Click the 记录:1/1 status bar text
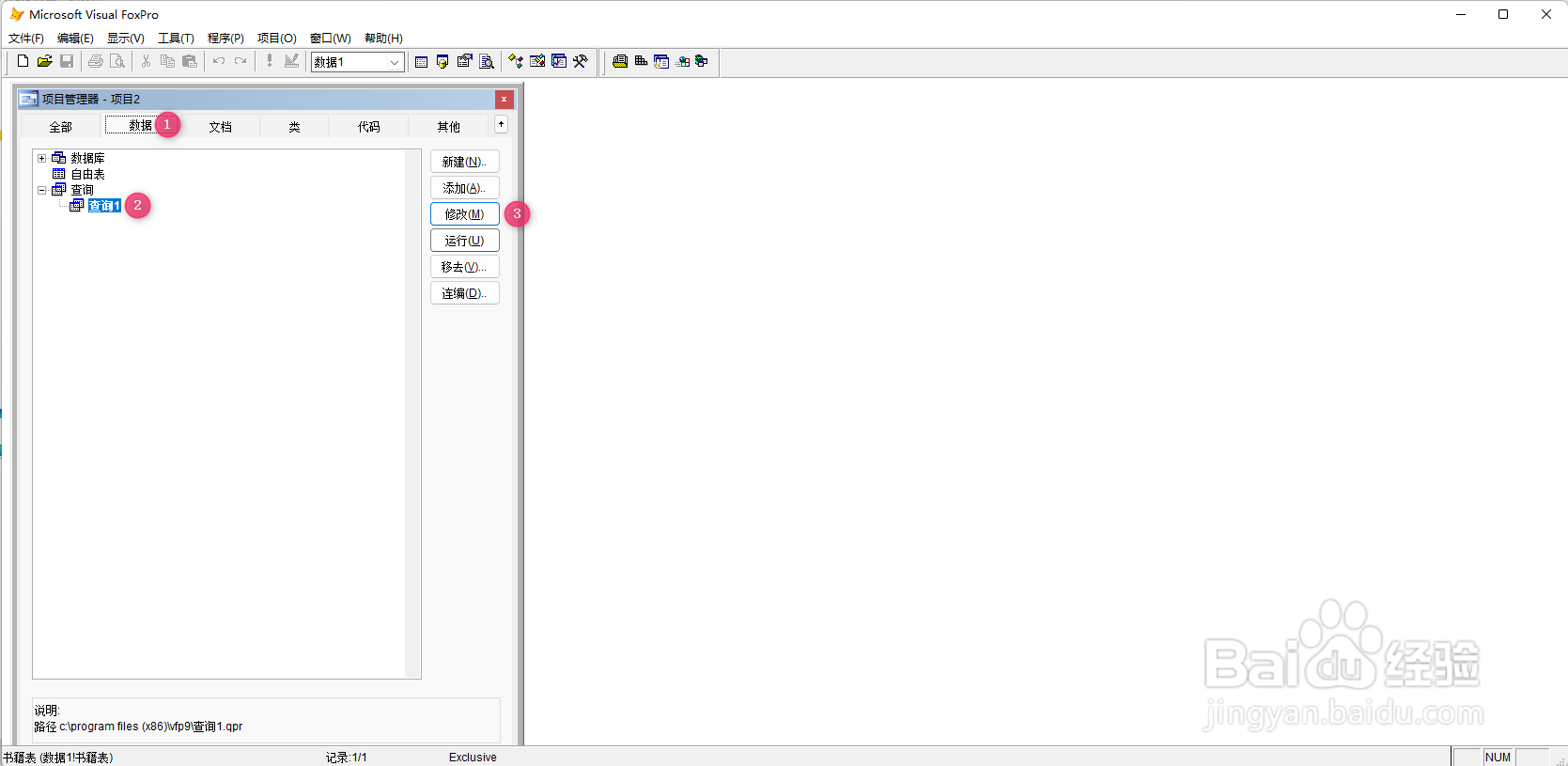Image resolution: width=1568 pixels, height=766 pixels. (x=347, y=758)
